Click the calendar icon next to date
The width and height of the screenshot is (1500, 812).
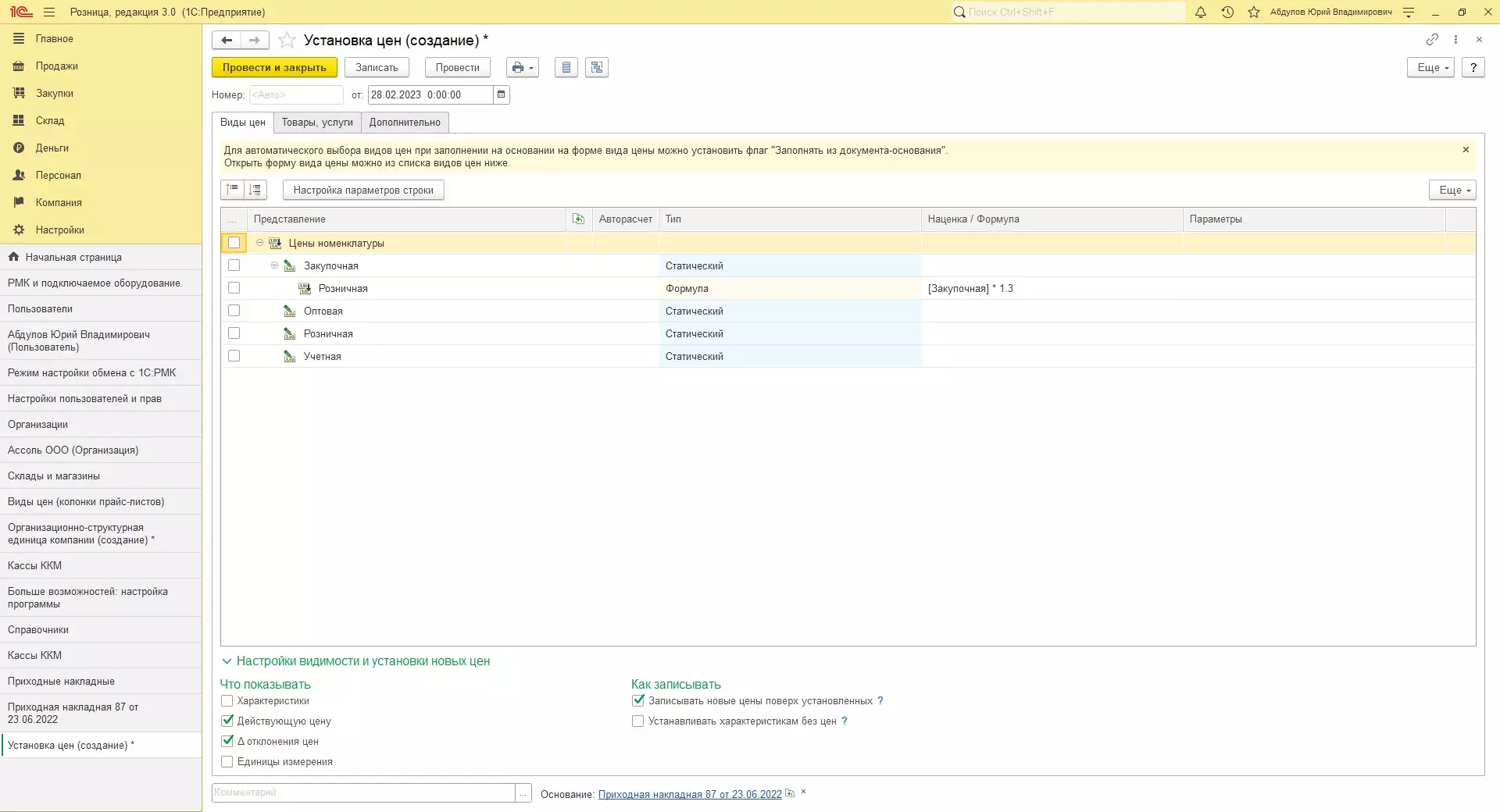coord(502,94)
